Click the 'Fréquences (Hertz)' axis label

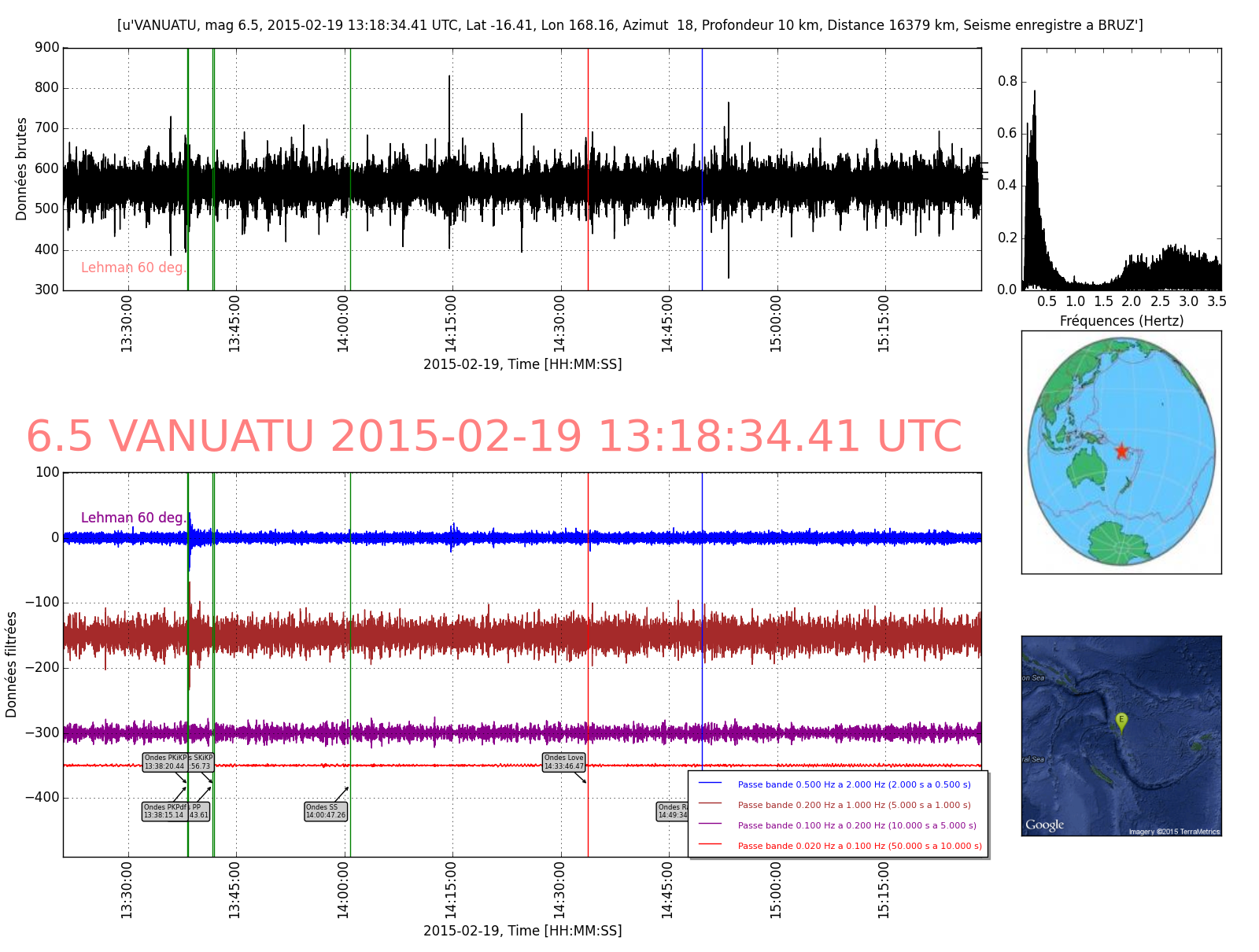(1121, 321)
